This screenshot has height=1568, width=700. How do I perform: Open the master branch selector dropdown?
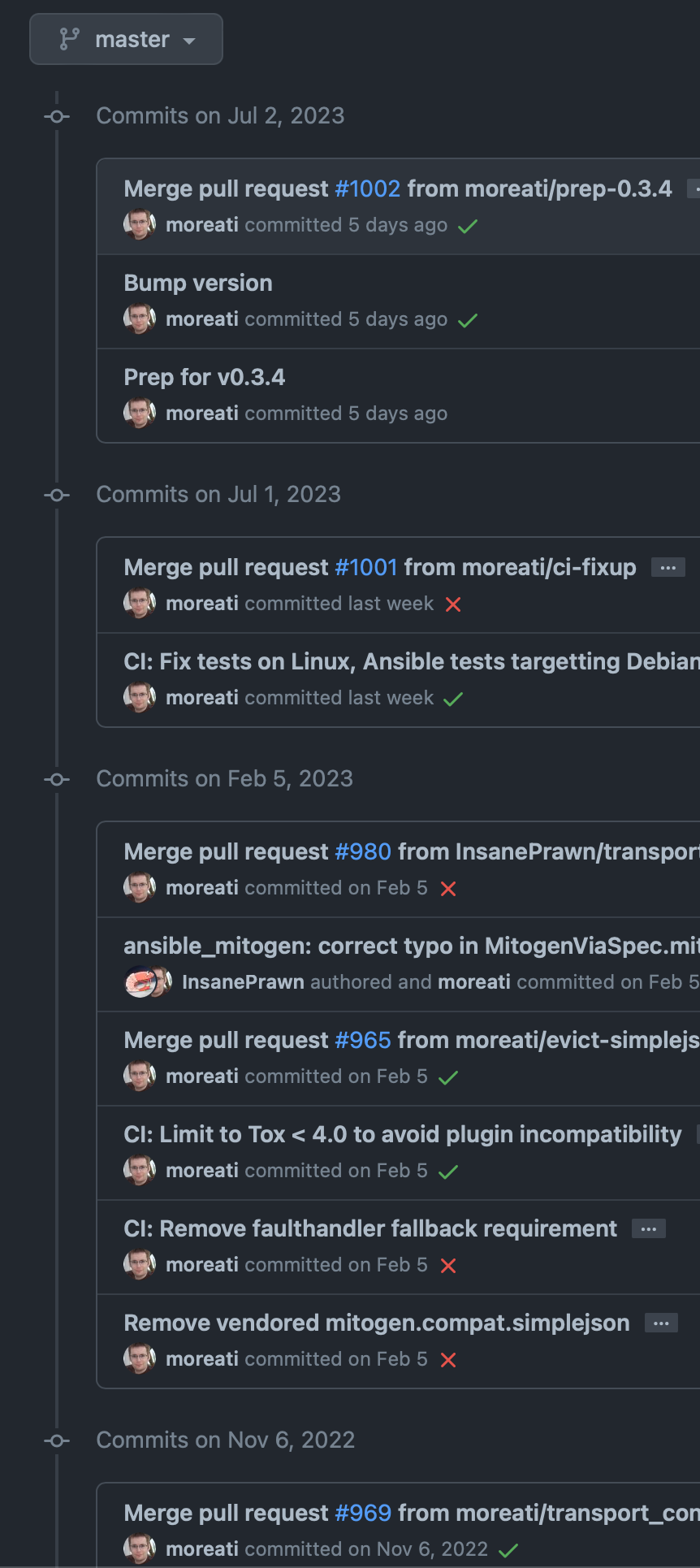126,37
